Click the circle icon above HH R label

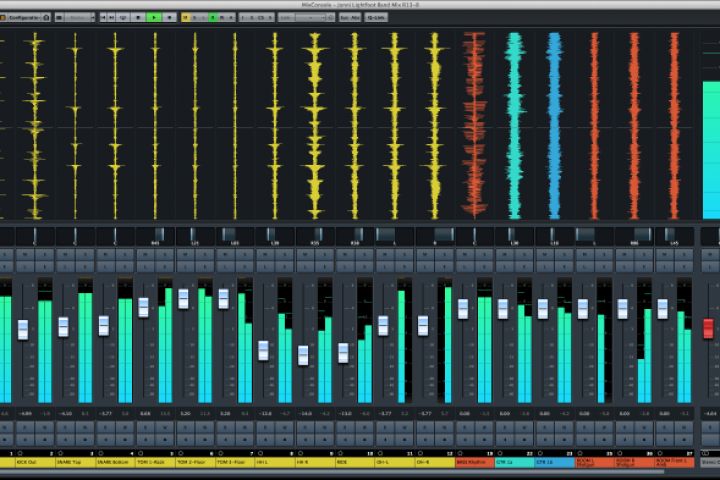coord(300,453)
